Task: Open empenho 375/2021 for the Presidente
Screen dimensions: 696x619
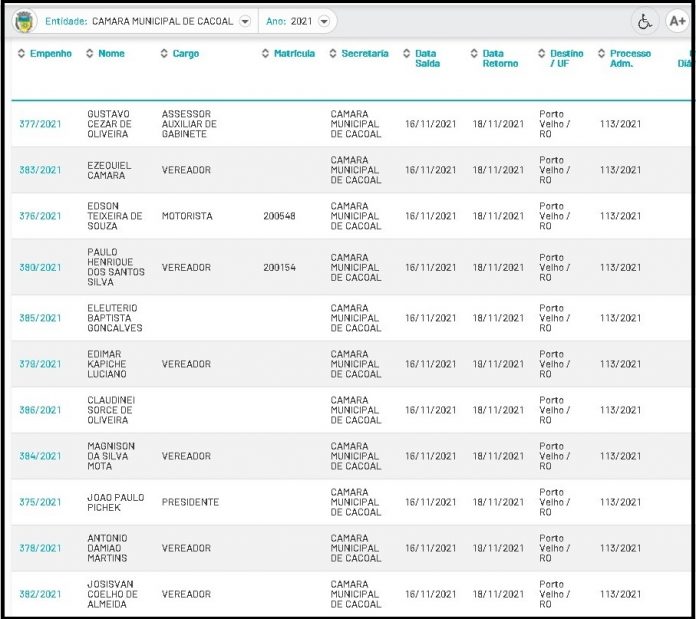Action: click(x=40, y=502)
